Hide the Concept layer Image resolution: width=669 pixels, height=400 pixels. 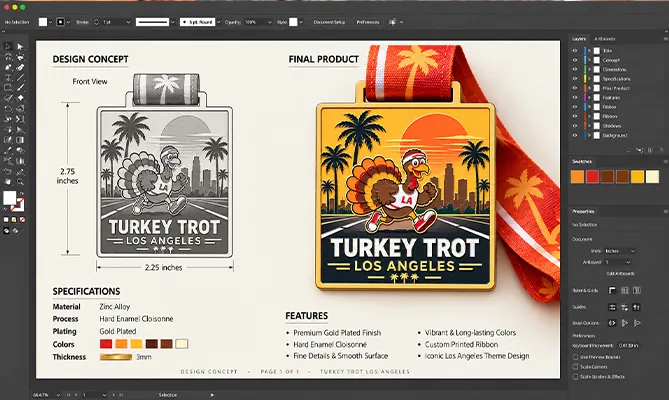575,60
